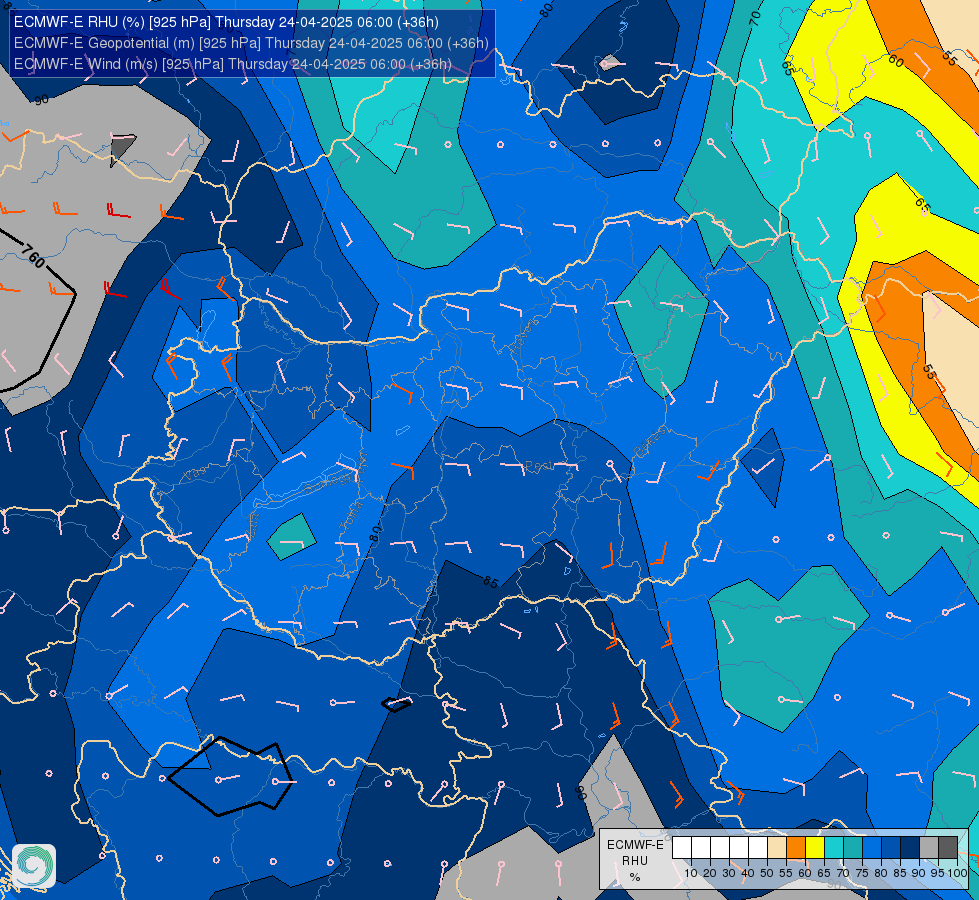Click the orange 55–60 legend swatch
Screen dimensions: 979x900
[x=795, y=848]
